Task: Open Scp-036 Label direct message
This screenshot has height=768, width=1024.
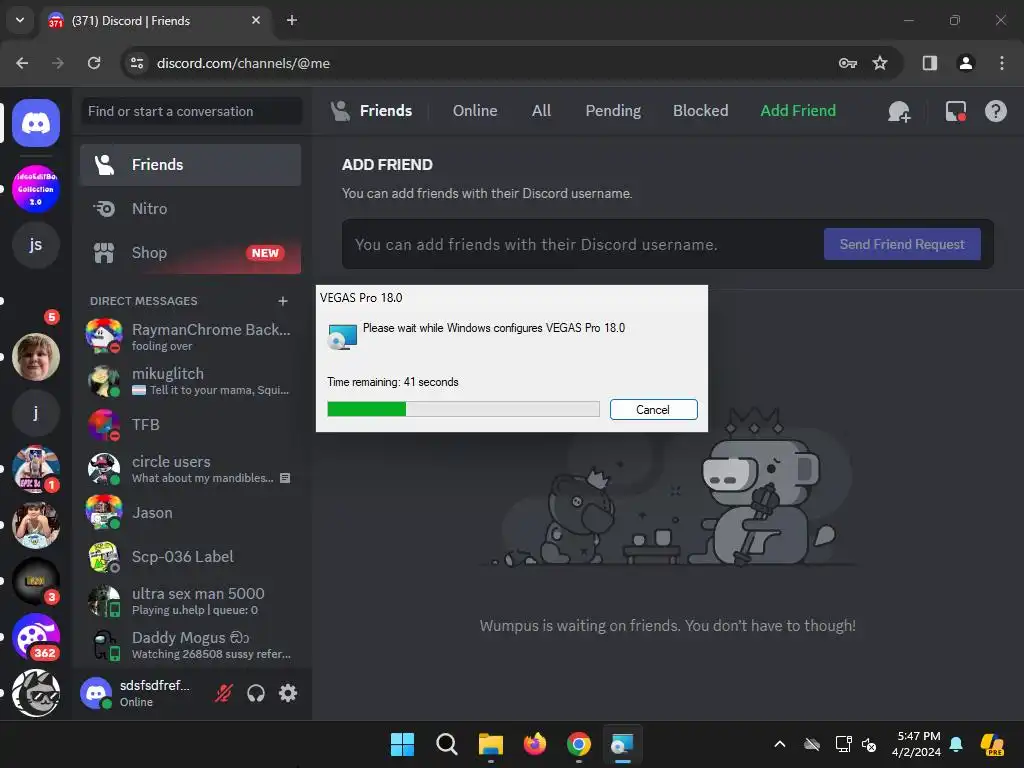Action: point(191,556)
